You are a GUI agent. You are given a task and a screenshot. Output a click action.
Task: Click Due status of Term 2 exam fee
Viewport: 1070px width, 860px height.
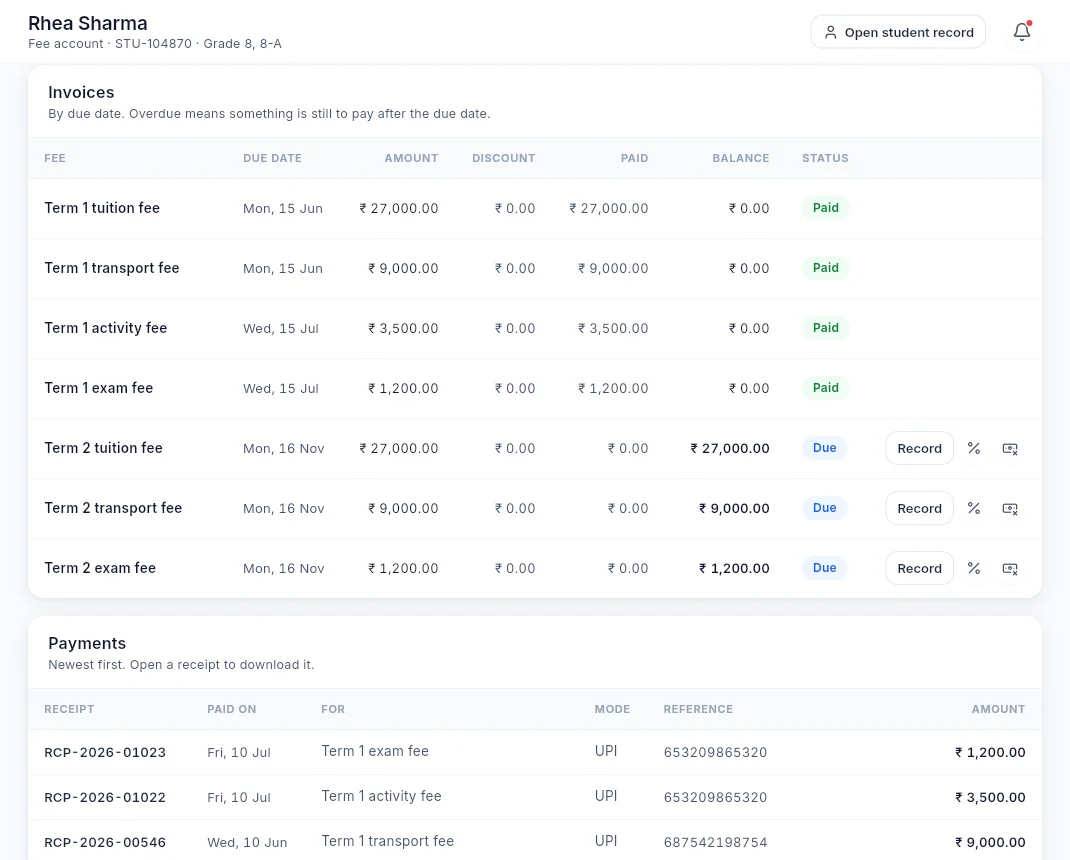(824, 568)
